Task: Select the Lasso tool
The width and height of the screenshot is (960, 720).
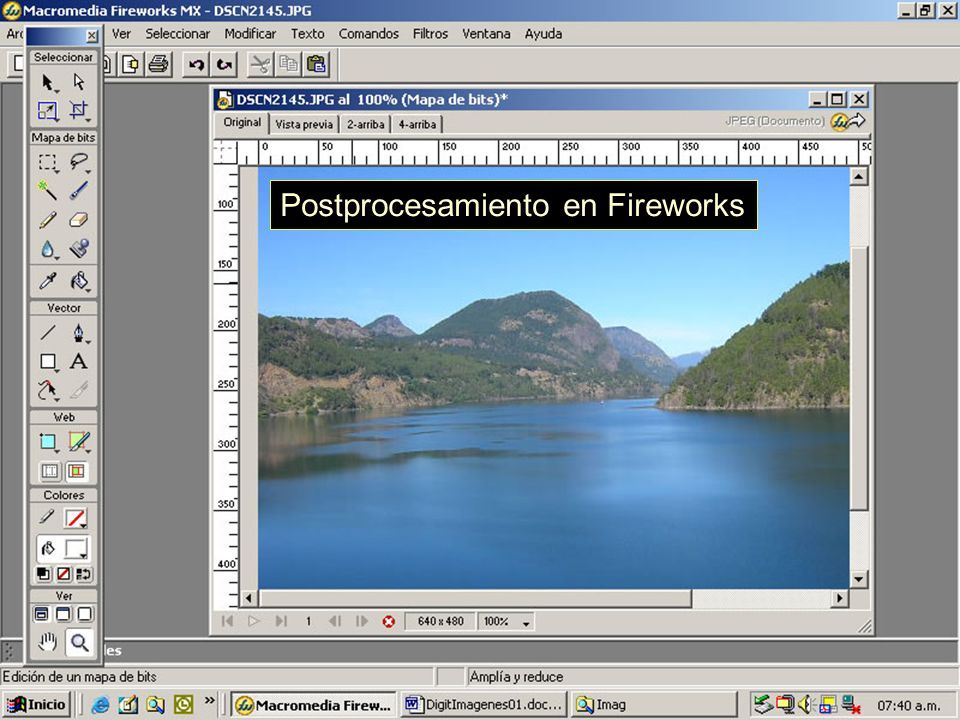Action: coord(78,163)
